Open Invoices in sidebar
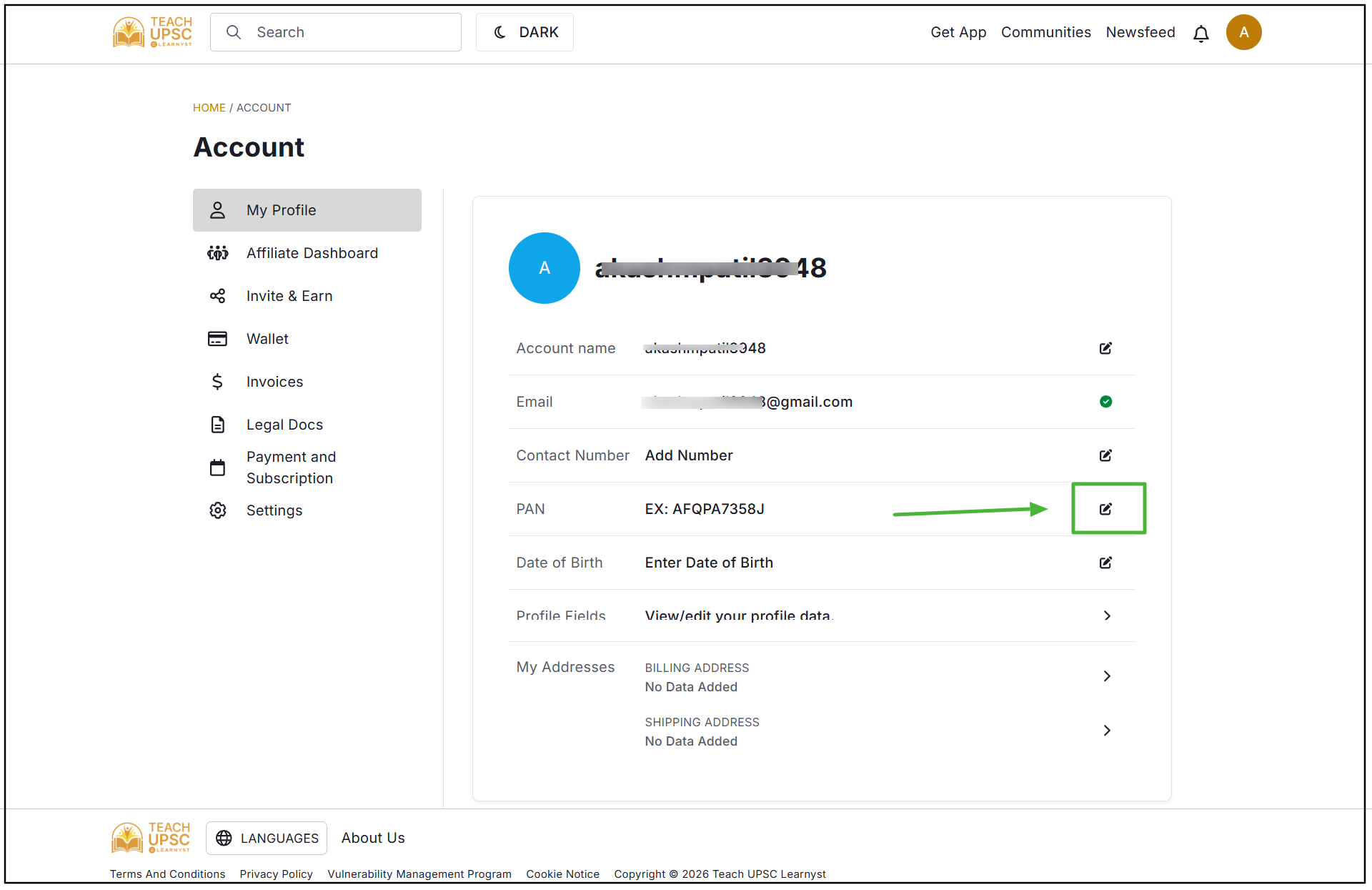Image resolution: width=1372 pixels, height=890 pixels. pos(307,382)
